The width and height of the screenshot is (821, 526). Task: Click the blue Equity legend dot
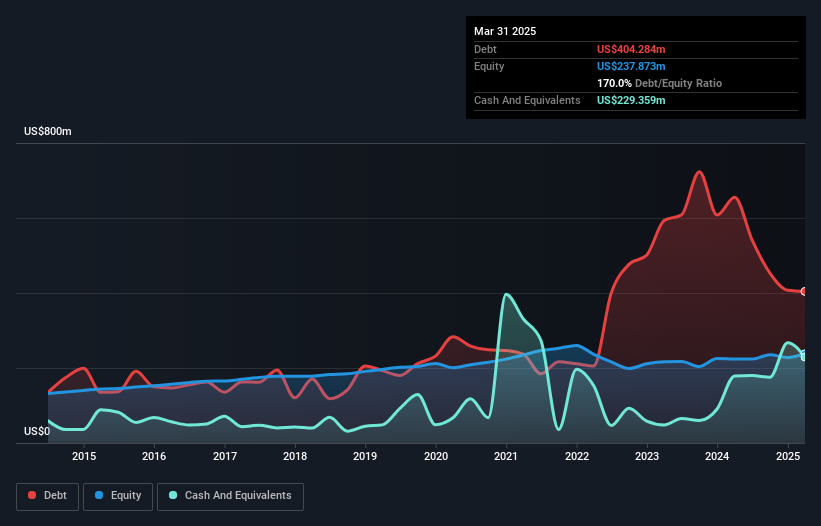[99, 495]
